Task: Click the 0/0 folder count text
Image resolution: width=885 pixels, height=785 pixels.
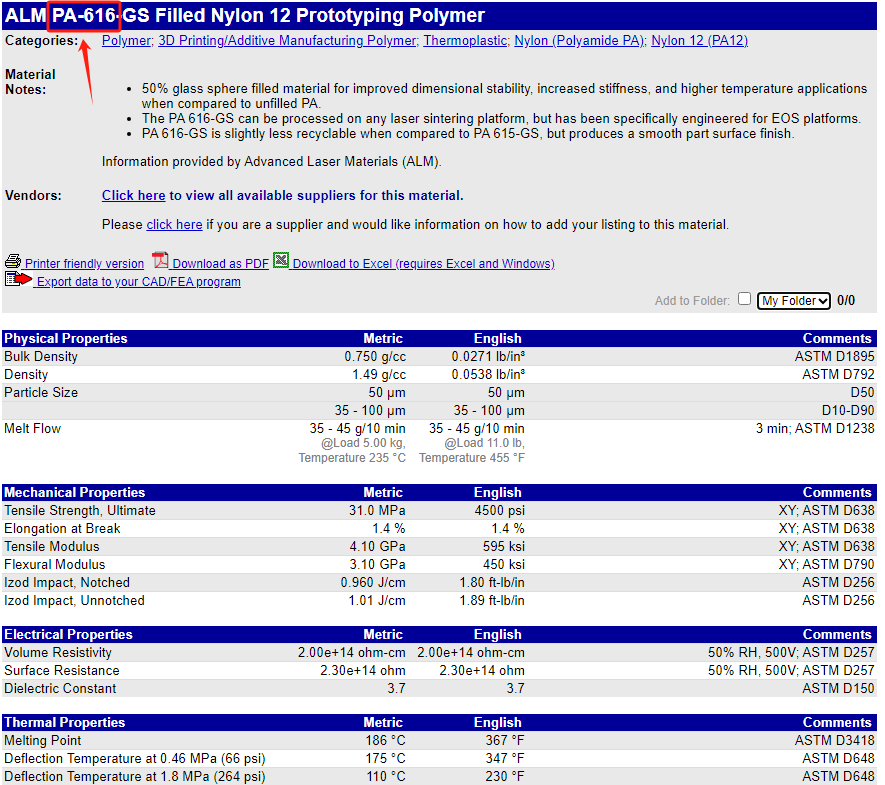Action: (x=845, y=301)
